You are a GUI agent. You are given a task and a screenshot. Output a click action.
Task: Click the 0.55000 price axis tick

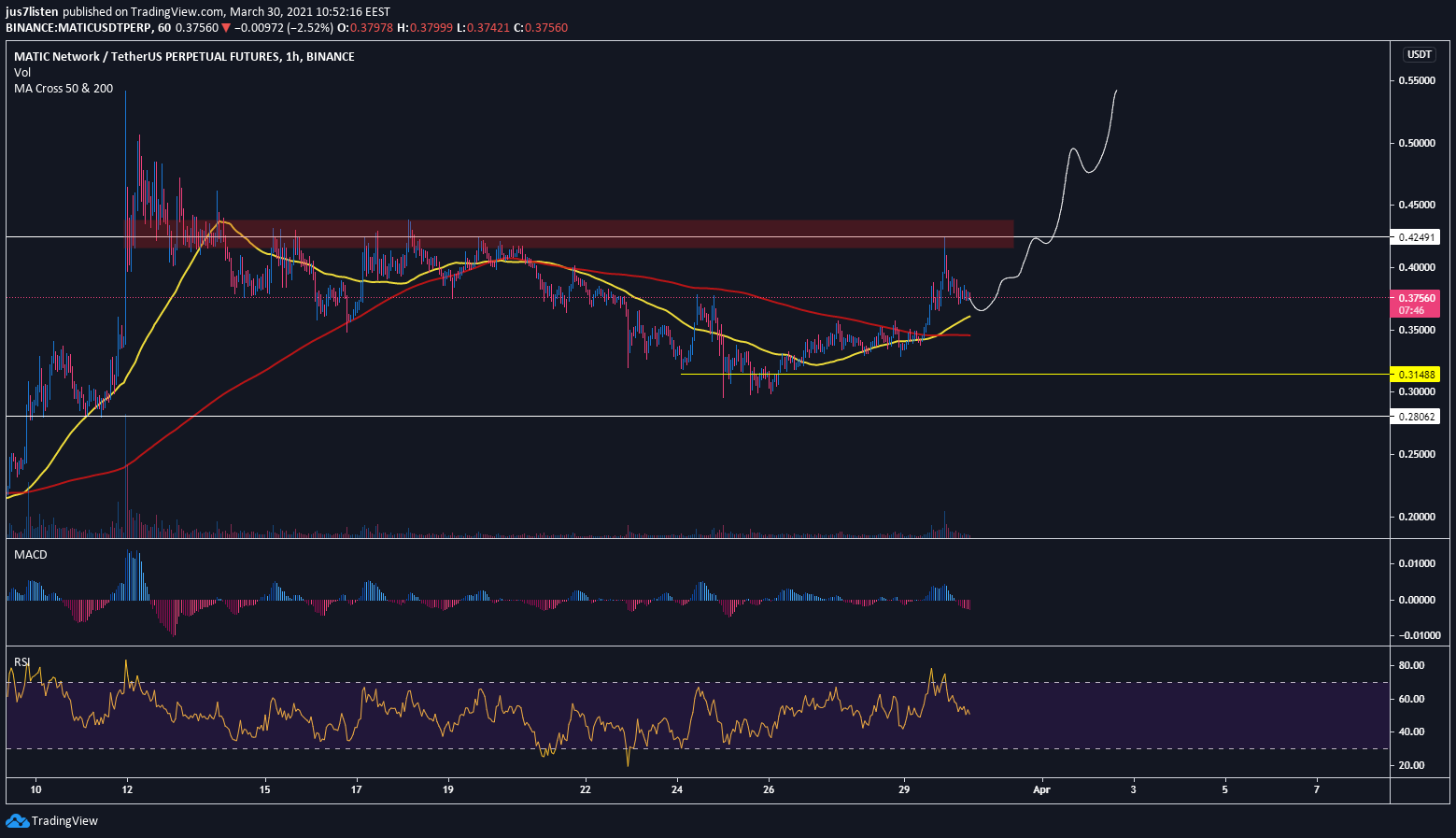click(x=1416, y=80)
